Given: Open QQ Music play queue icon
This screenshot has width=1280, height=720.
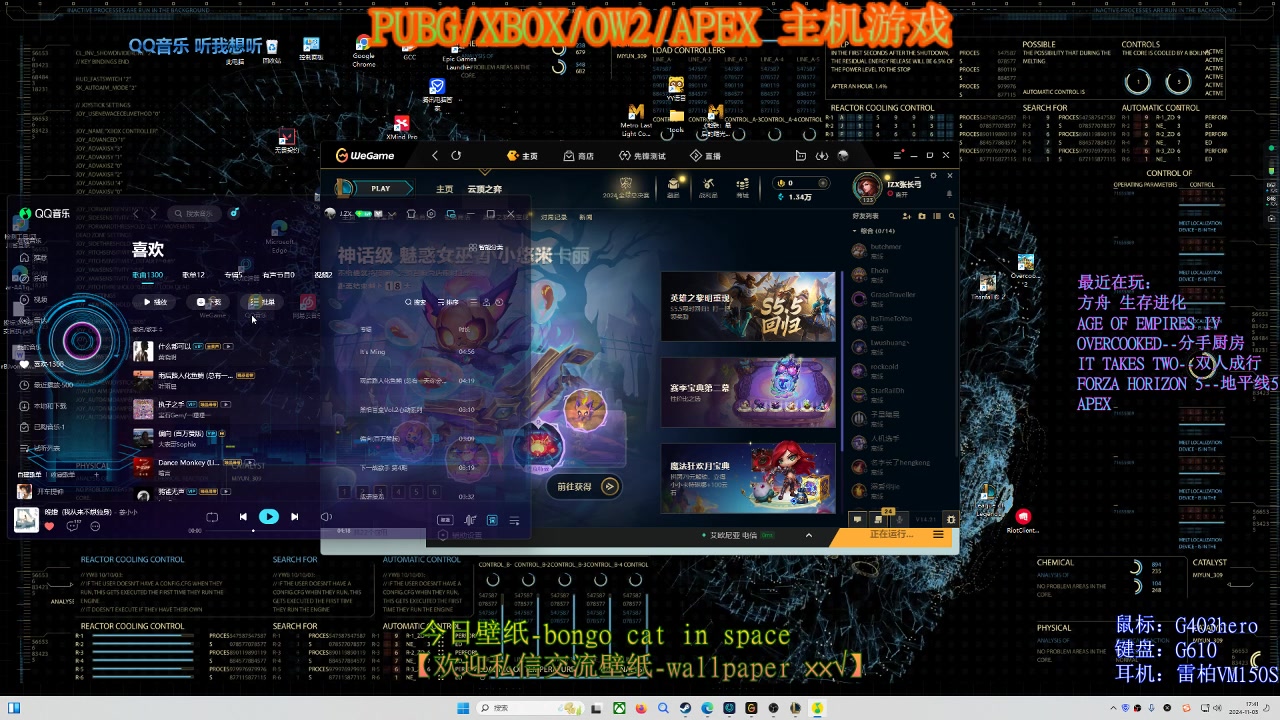Looking at the screenshot, I should coord(514,520).
